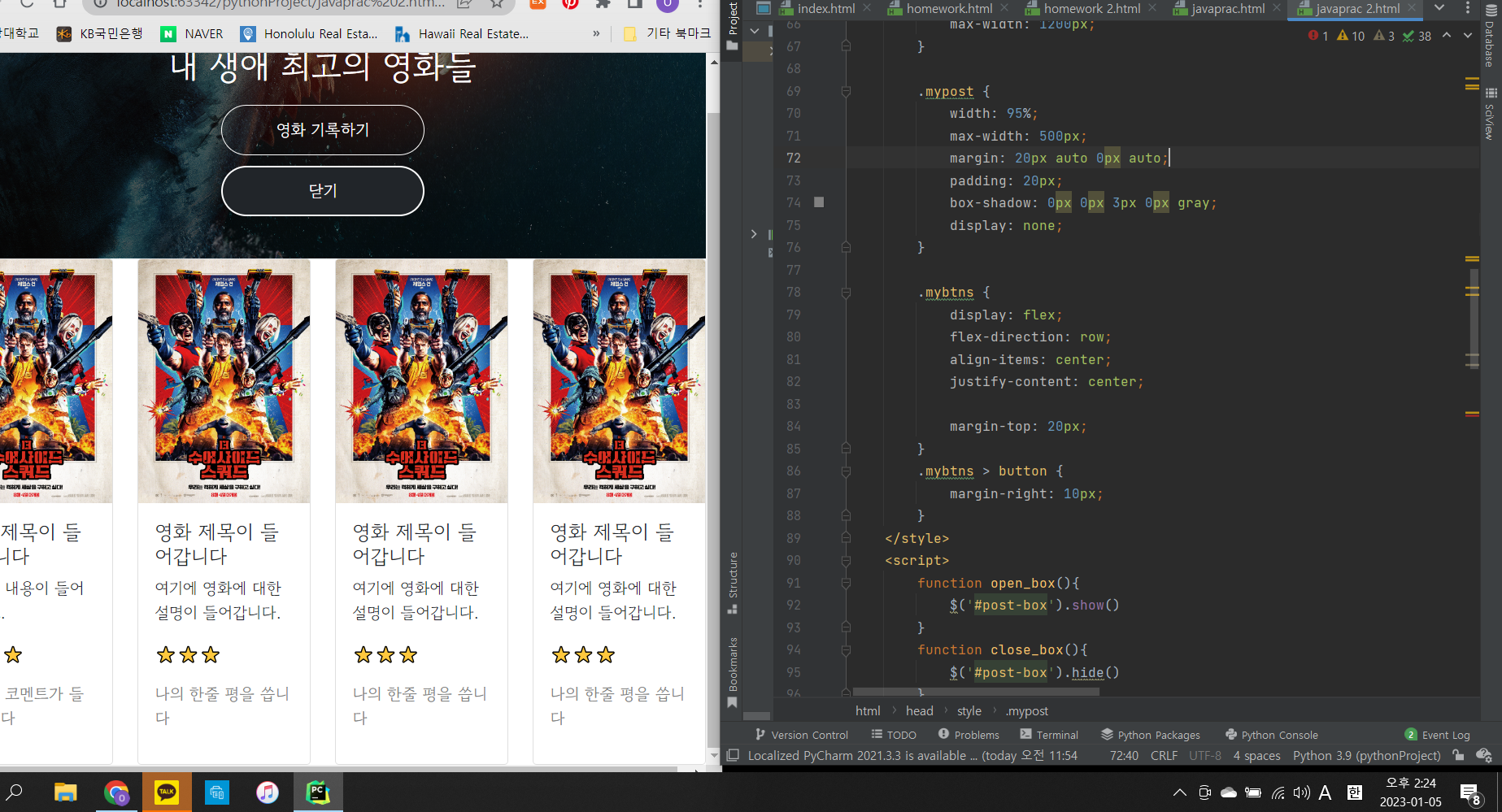Switch to the javaprac.html editor tab

1228,8
